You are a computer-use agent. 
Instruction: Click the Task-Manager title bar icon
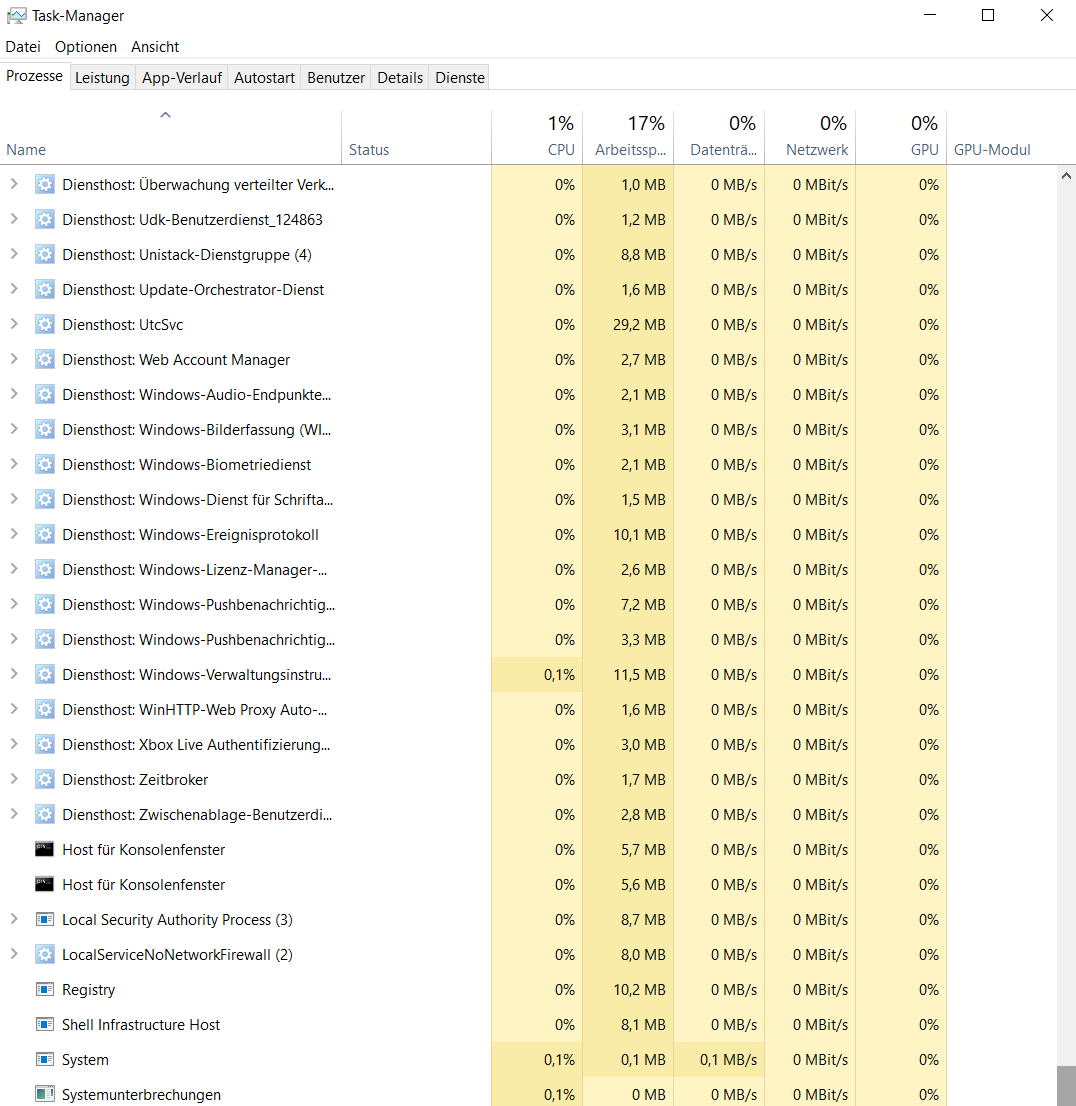tap(16, 16)
